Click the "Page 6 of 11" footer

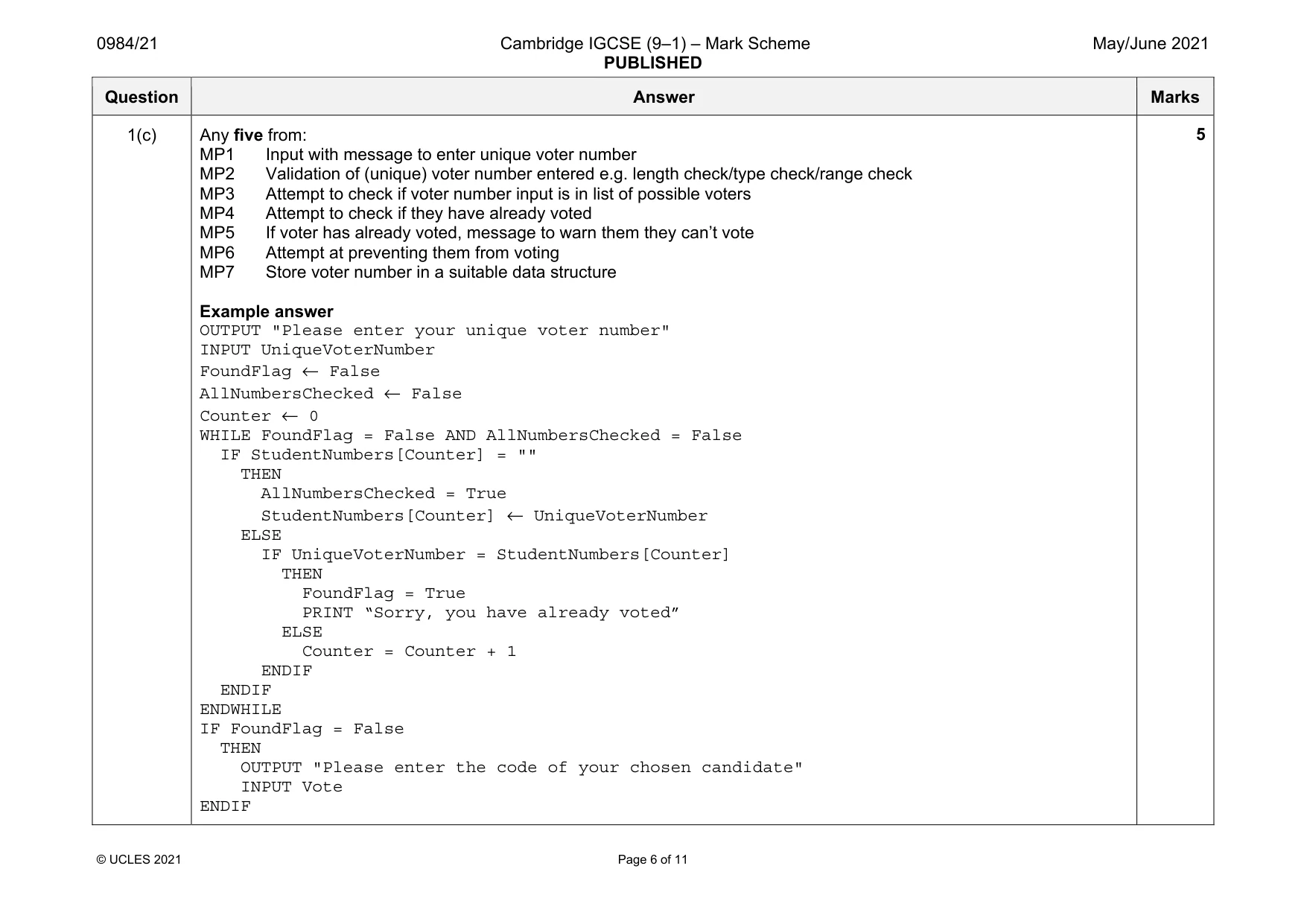click(x=652, y=859)
